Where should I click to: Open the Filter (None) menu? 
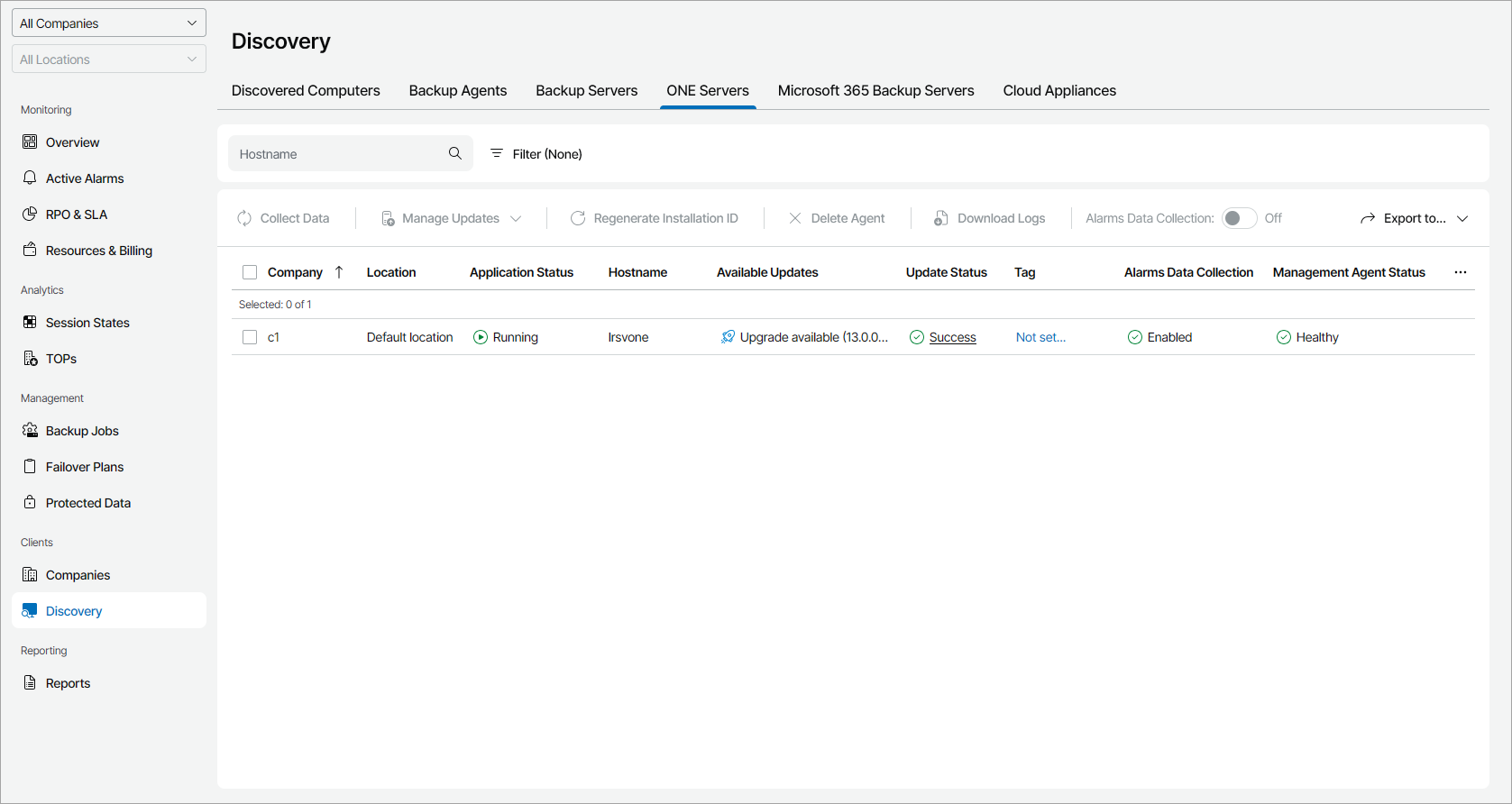click(536, 154)
